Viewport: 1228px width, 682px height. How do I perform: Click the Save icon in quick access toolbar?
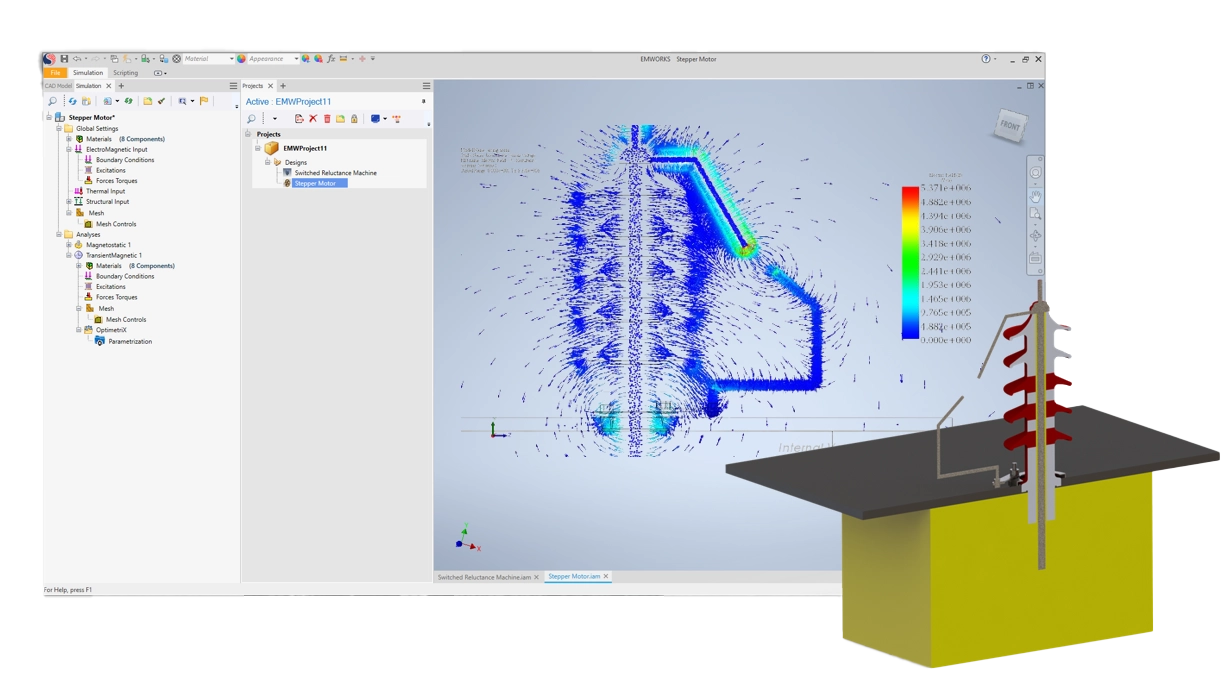click(64, 59)
